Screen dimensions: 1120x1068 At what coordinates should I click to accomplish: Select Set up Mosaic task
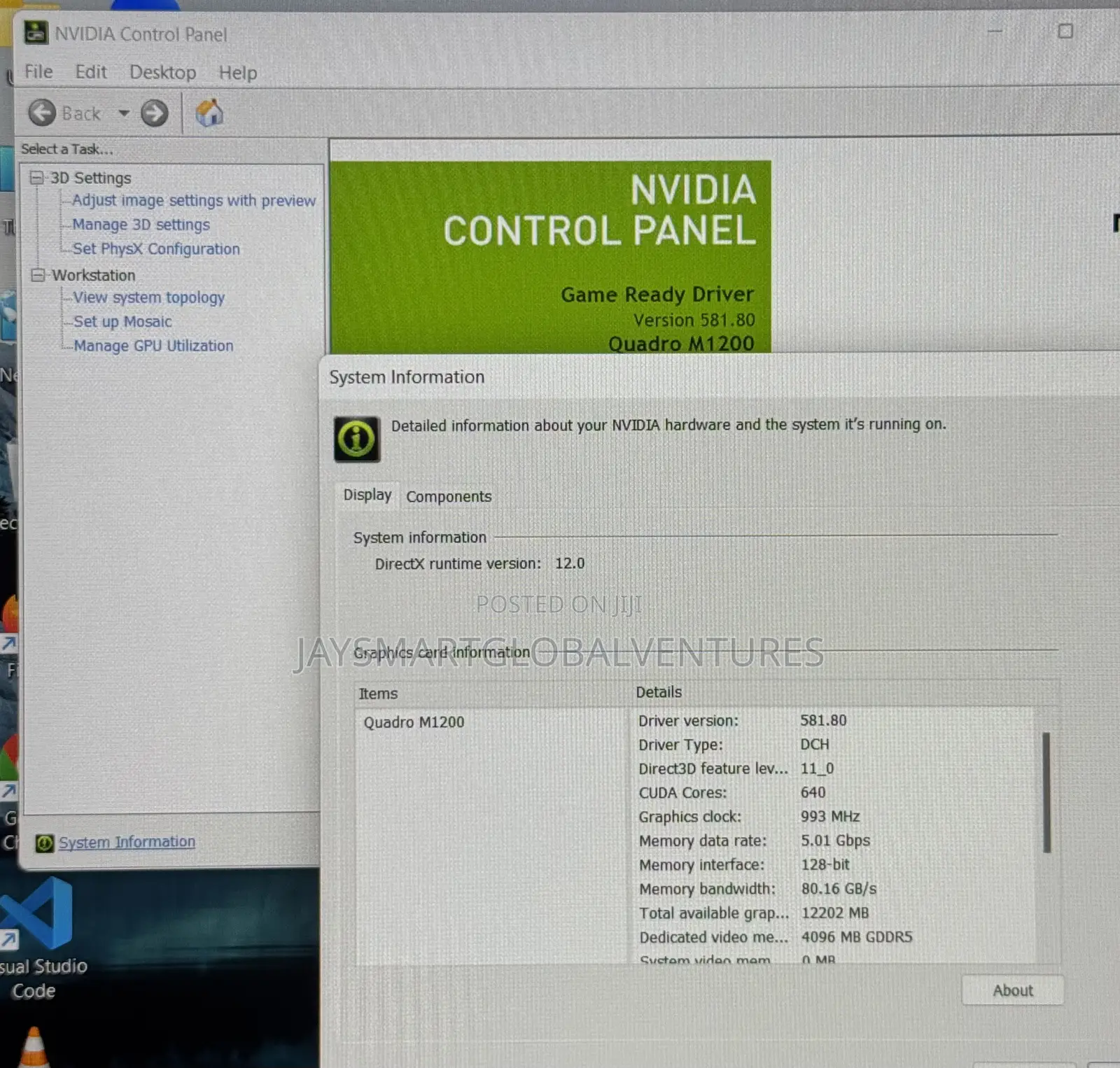122,321
